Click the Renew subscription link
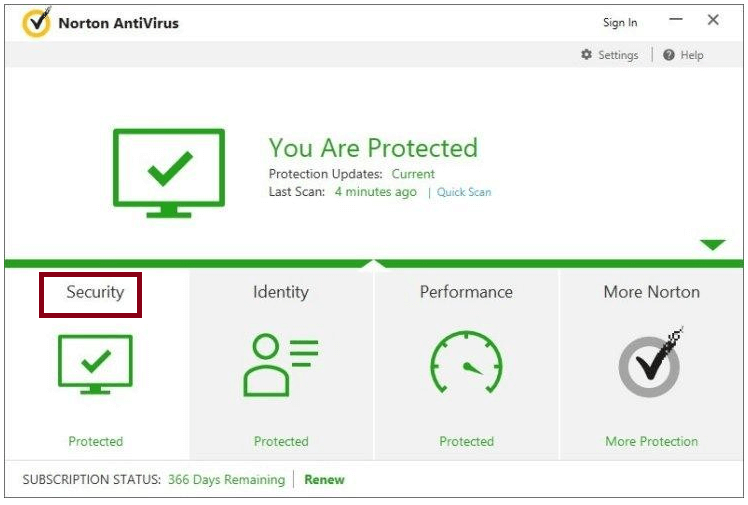748x505 pixels. (x=324, y=479)
